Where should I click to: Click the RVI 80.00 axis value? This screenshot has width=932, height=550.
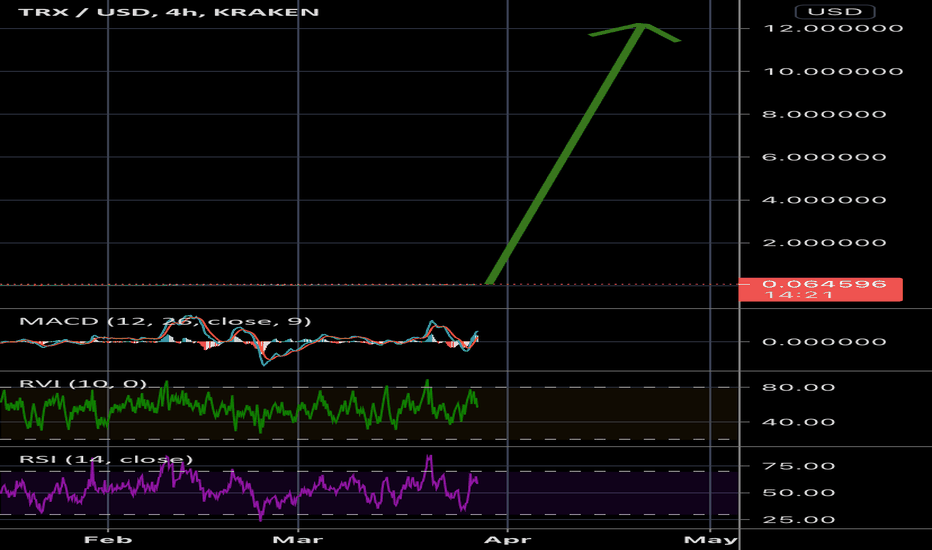click(799, 387)
